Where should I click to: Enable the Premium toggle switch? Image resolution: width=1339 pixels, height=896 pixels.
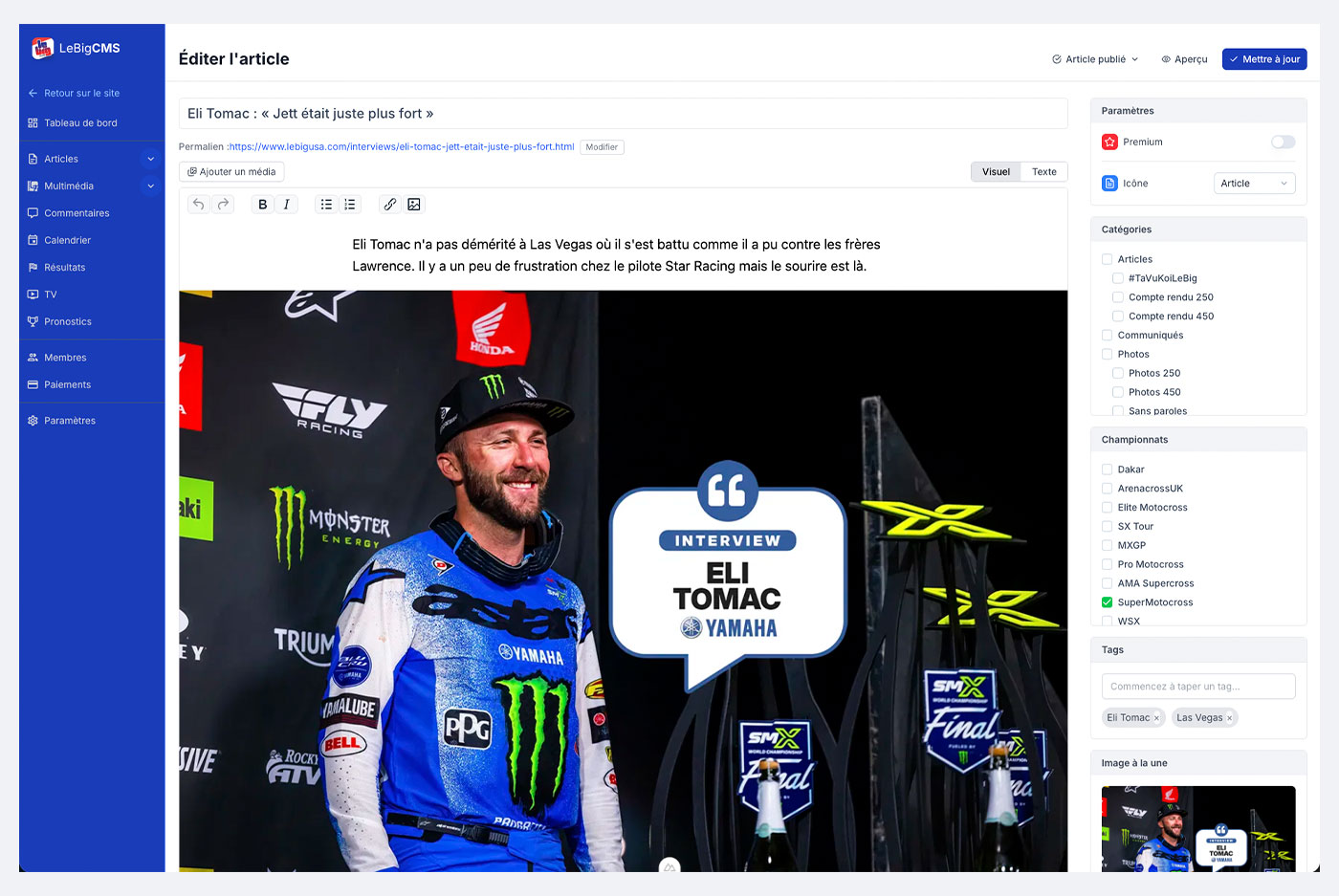1283,142
